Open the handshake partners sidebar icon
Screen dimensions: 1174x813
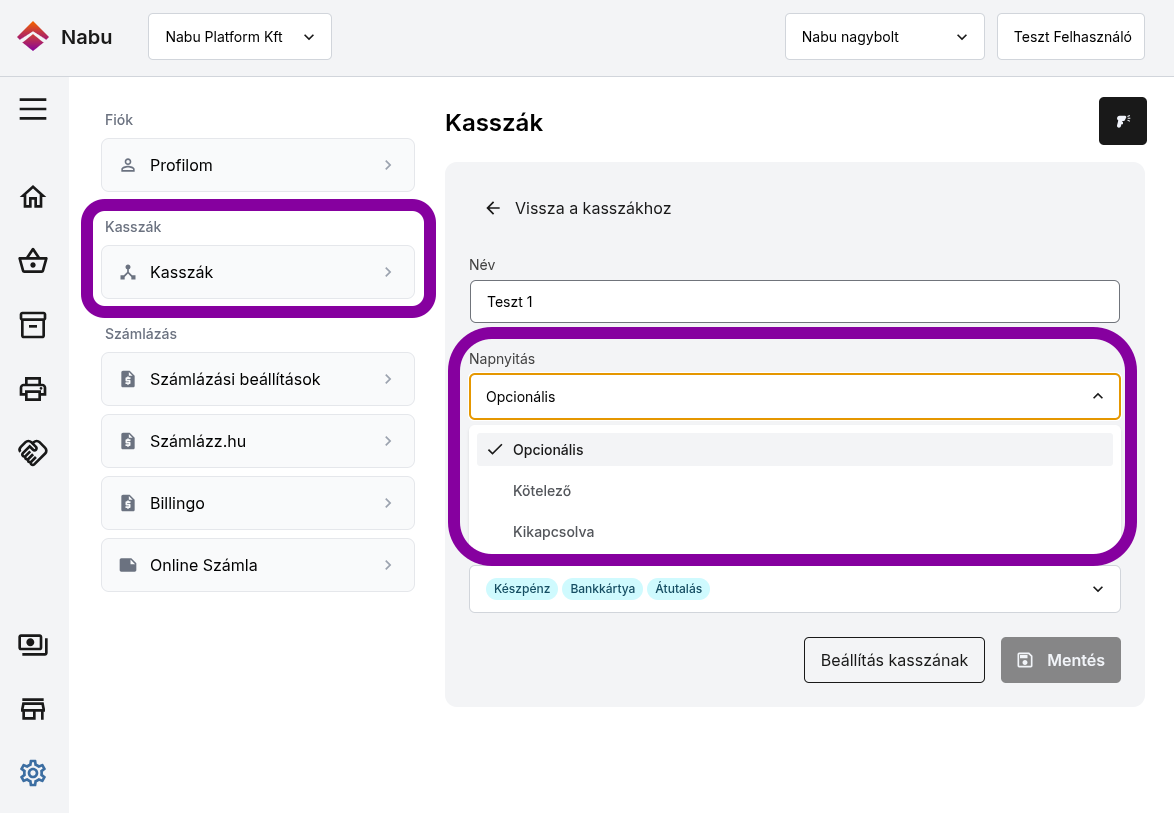pos(33,452)
